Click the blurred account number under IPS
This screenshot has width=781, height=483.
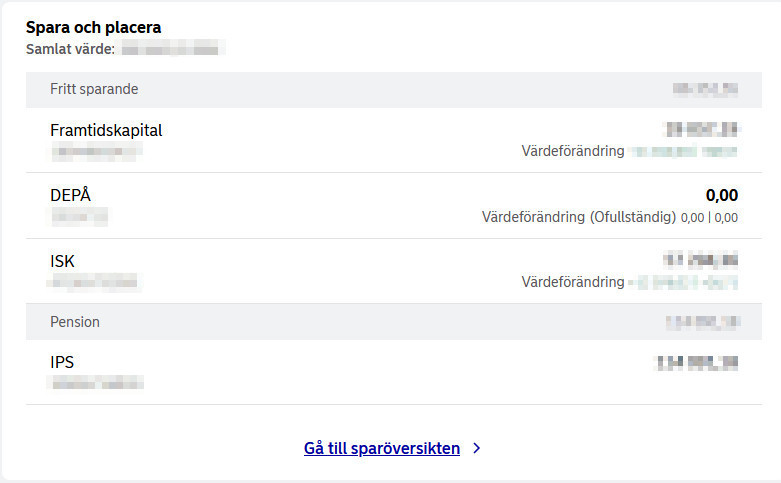coord(96,382)
